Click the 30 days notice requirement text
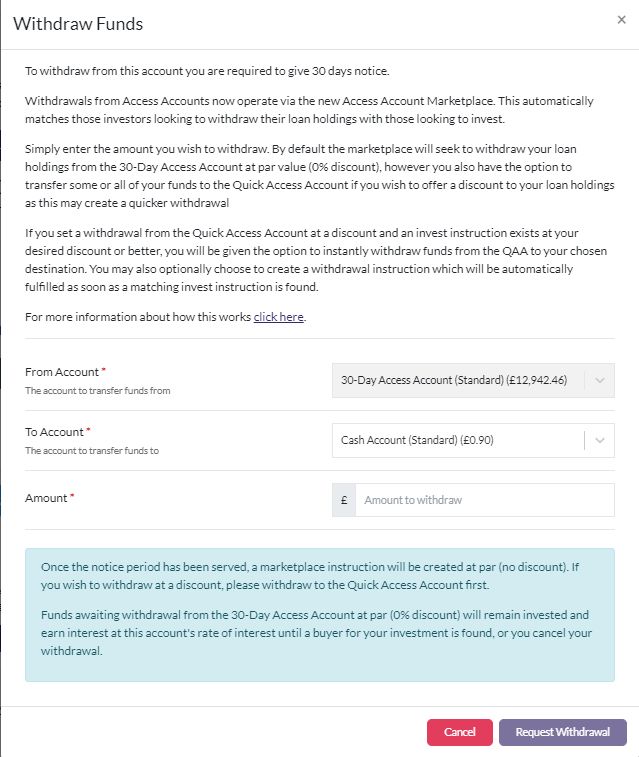Screen dimensions: 639x757 (x=207, y=71)
